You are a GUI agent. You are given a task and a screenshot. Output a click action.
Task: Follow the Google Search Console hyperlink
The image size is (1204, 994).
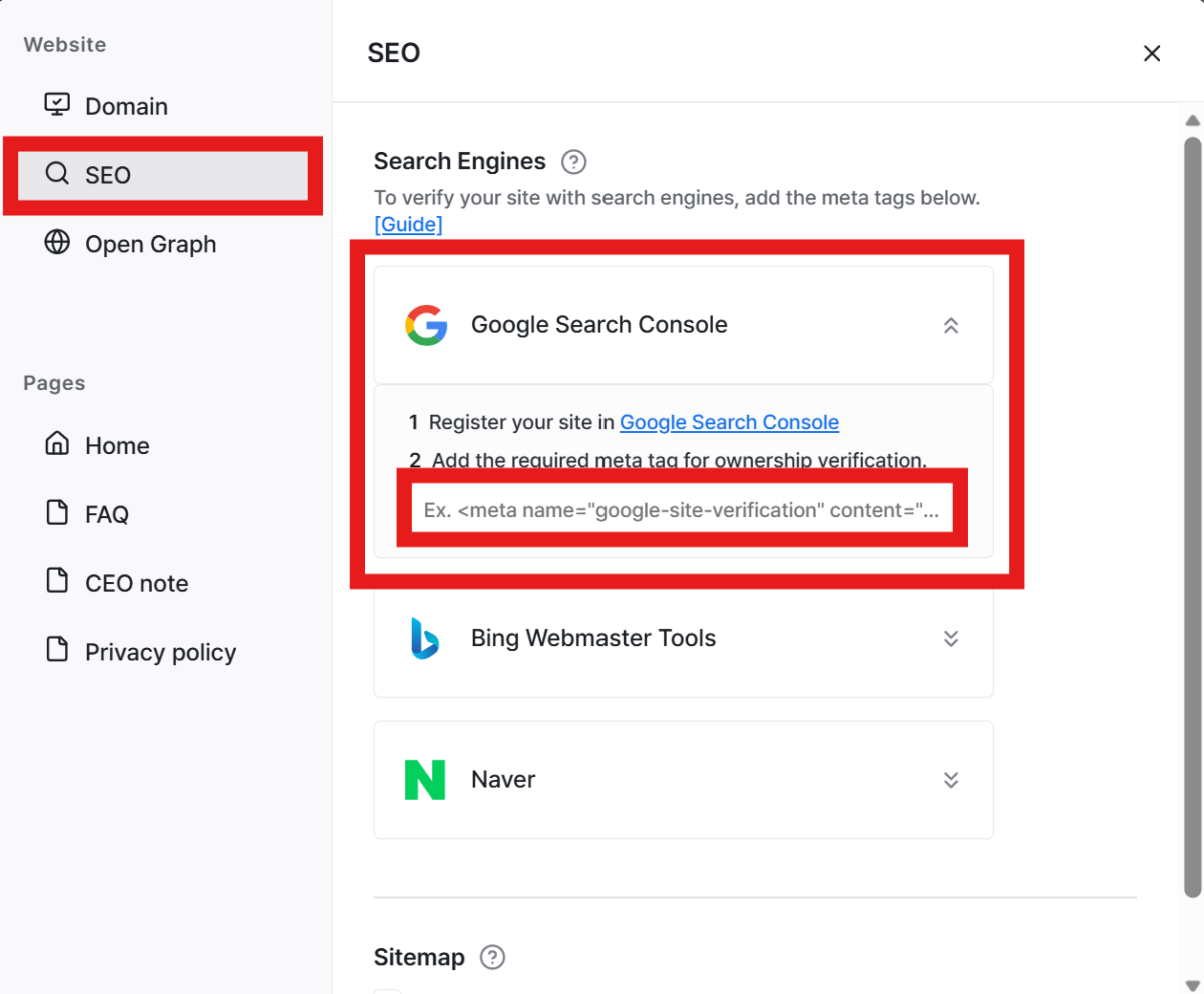[729, 422]
